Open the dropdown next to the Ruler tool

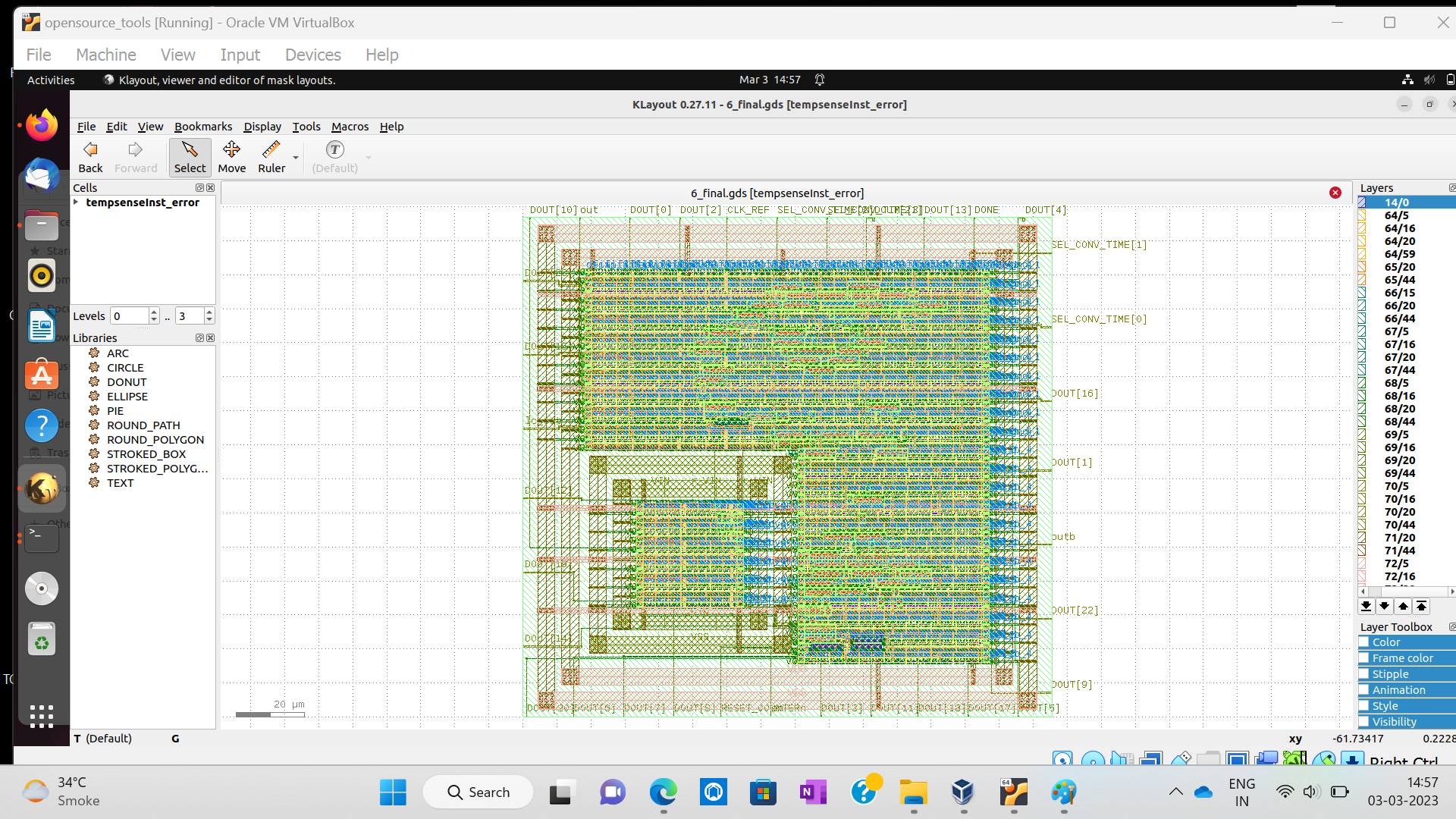coord(295,157)
